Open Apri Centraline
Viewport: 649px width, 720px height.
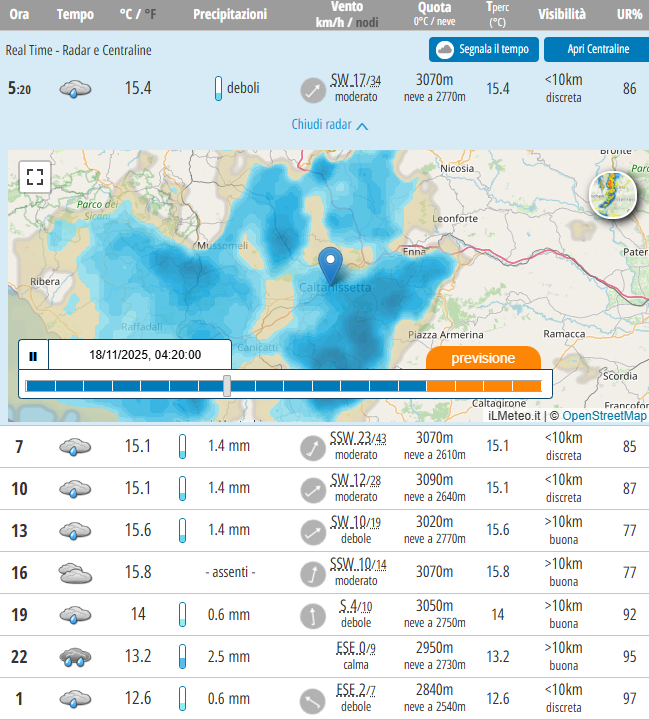coord(597,49)
